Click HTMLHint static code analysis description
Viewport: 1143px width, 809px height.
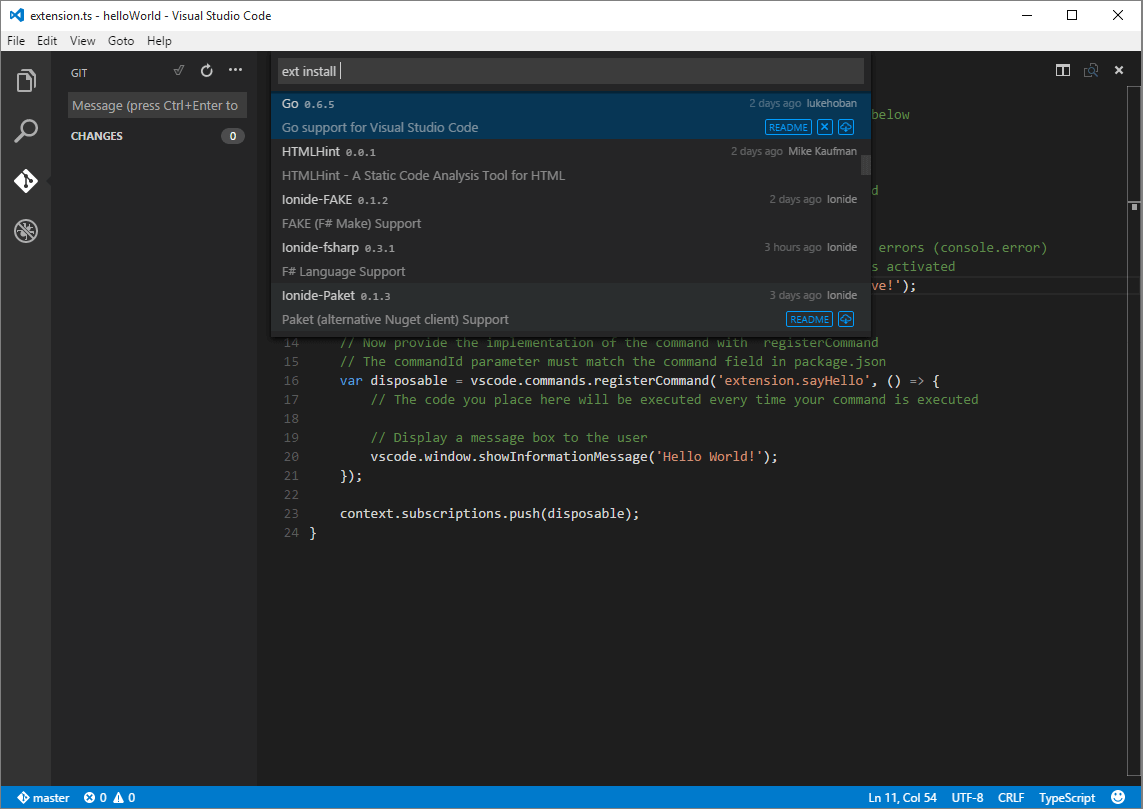pyautogui.click(x=423, y=176)
